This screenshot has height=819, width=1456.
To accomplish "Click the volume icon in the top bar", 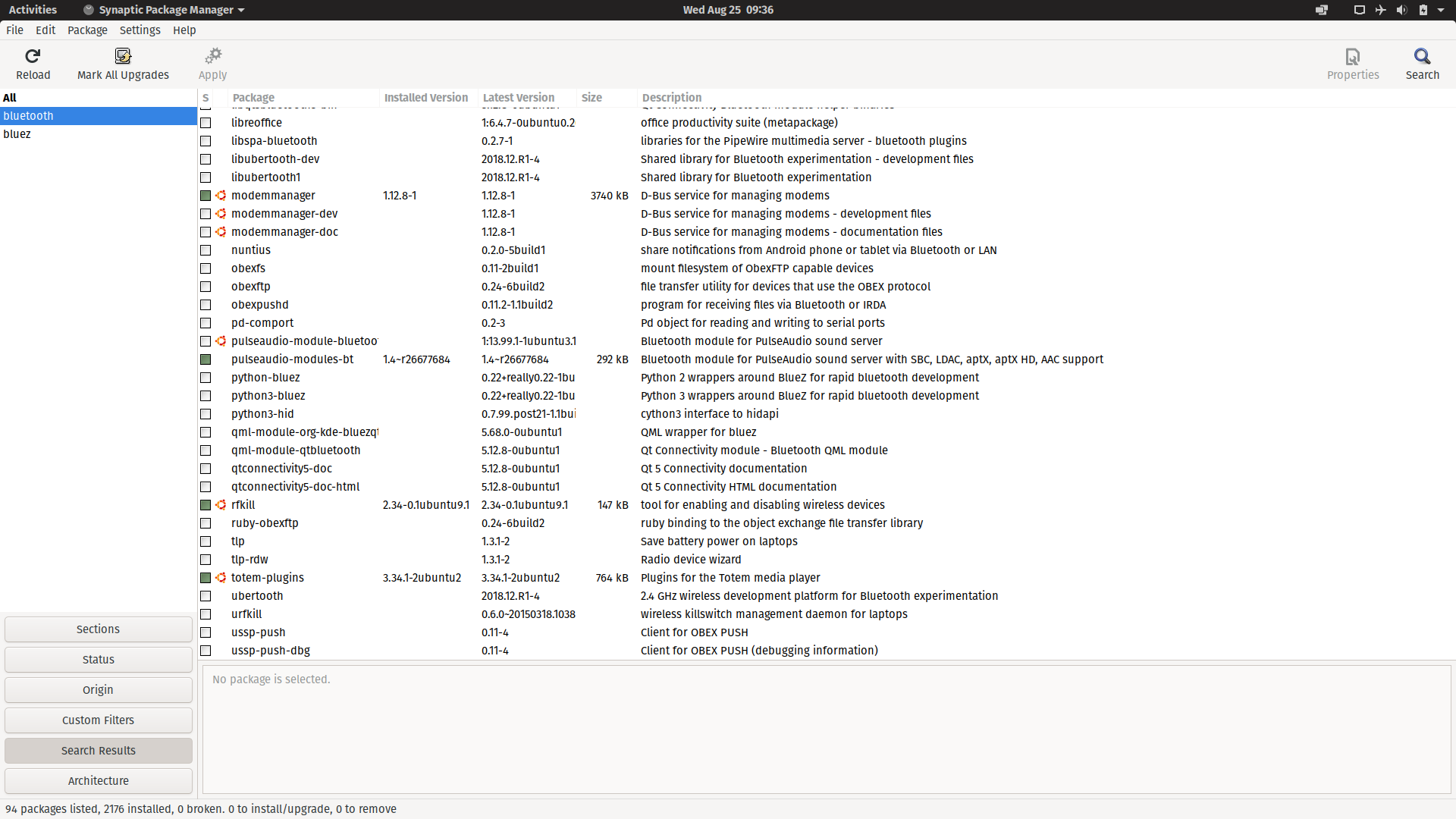I will (x=1401, y=10).
